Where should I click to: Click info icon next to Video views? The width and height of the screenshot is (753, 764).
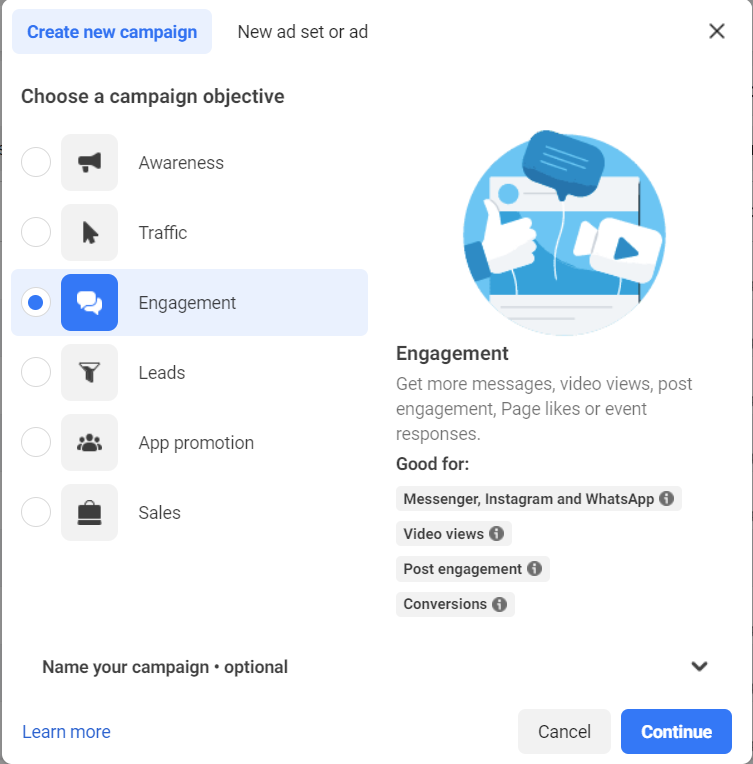497,534
